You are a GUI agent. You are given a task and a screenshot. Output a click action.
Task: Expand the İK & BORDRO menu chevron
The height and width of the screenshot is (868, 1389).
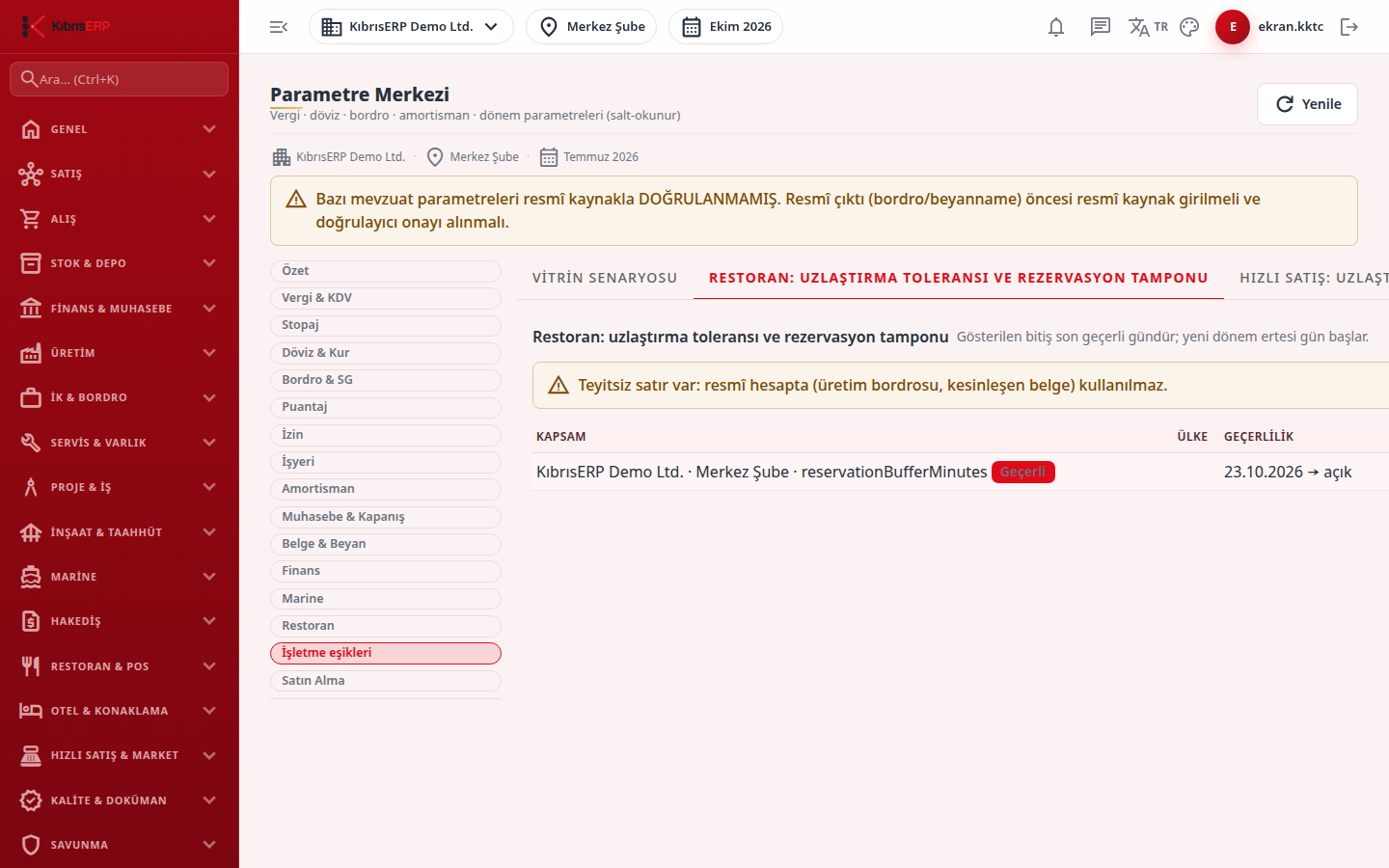coord(209,397)
